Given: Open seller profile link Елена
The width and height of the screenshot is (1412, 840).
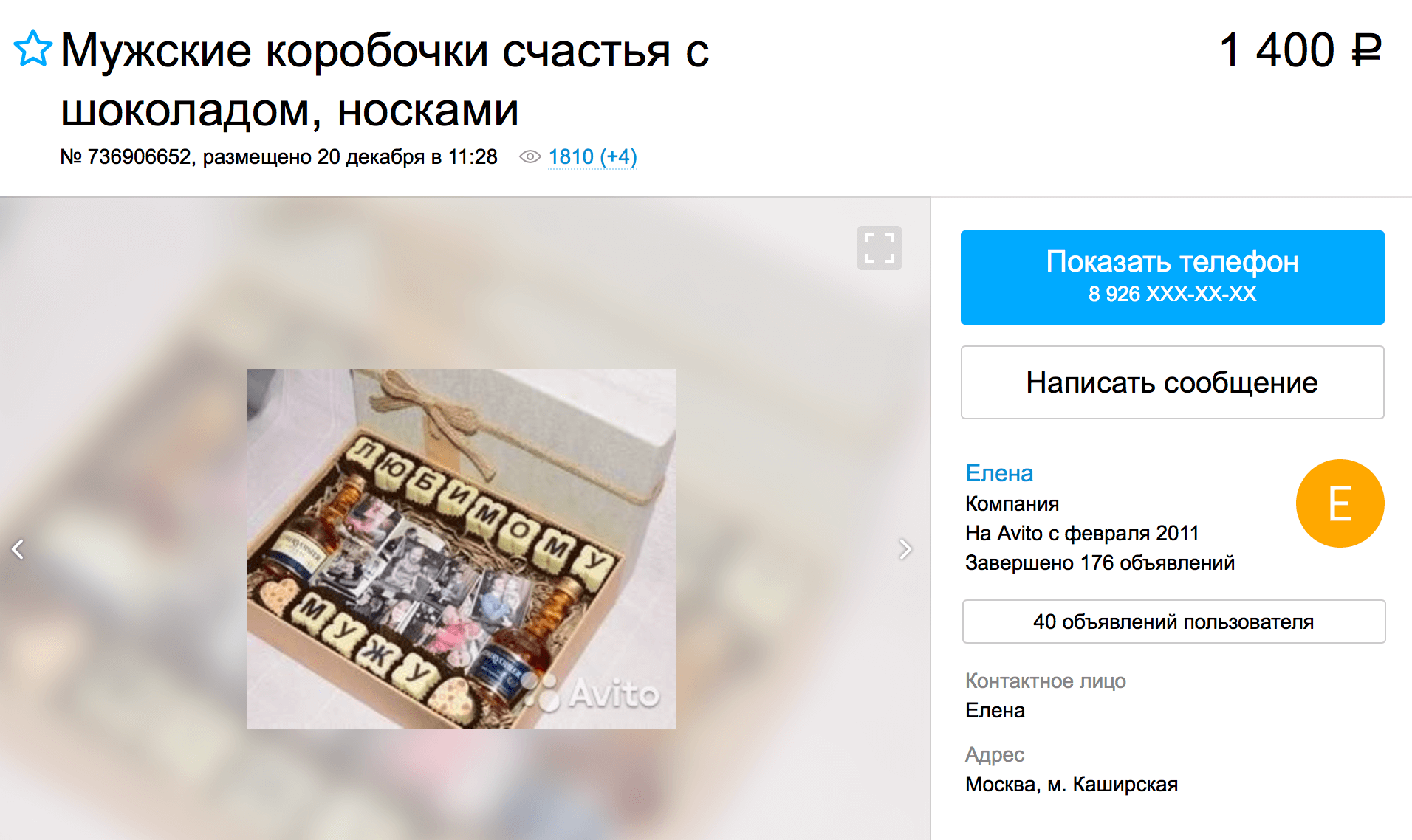Looking at the screenshot, I should coord(998,473).
